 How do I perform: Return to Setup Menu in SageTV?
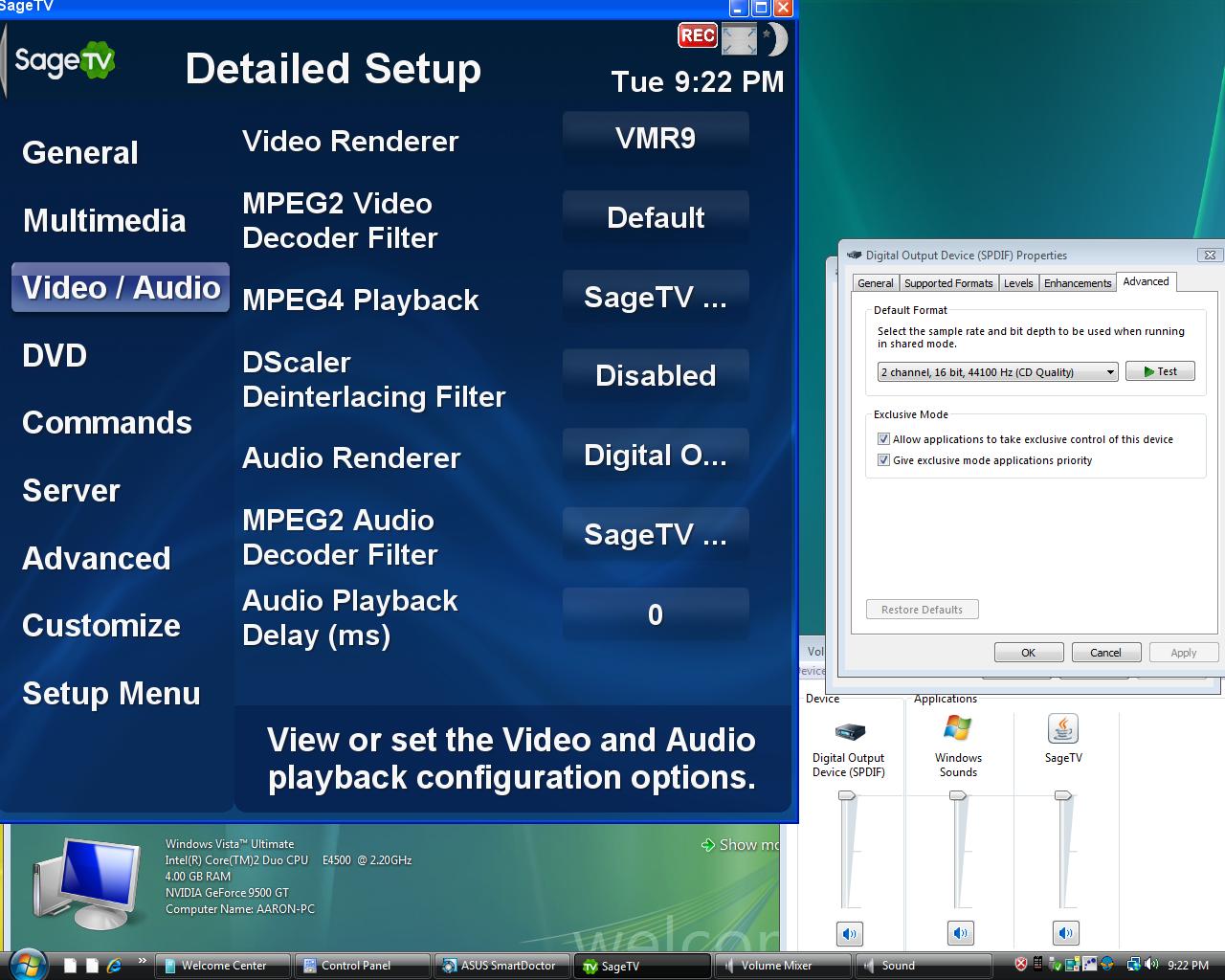click(111, 694)
